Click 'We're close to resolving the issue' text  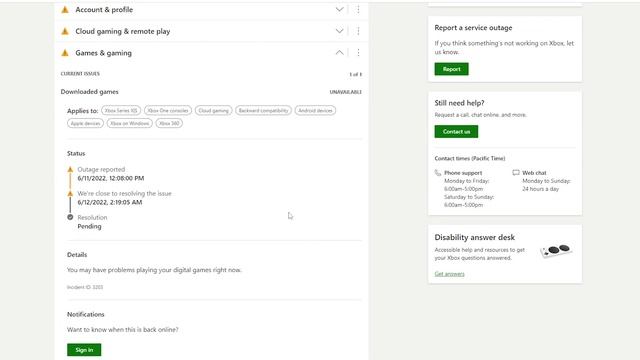pyautogui.click(x=124, y=193)
